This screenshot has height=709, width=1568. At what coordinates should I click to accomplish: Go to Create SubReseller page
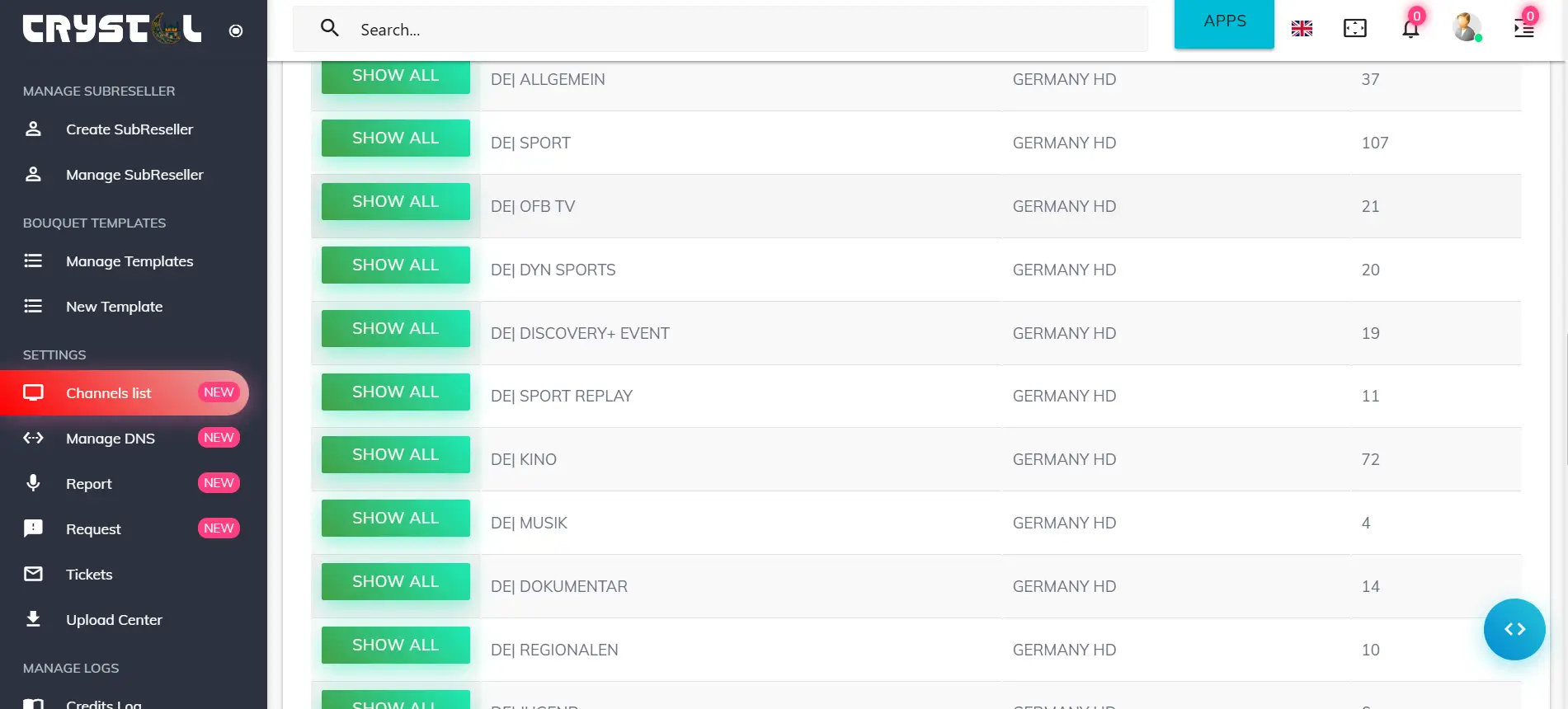pos(129,129)
